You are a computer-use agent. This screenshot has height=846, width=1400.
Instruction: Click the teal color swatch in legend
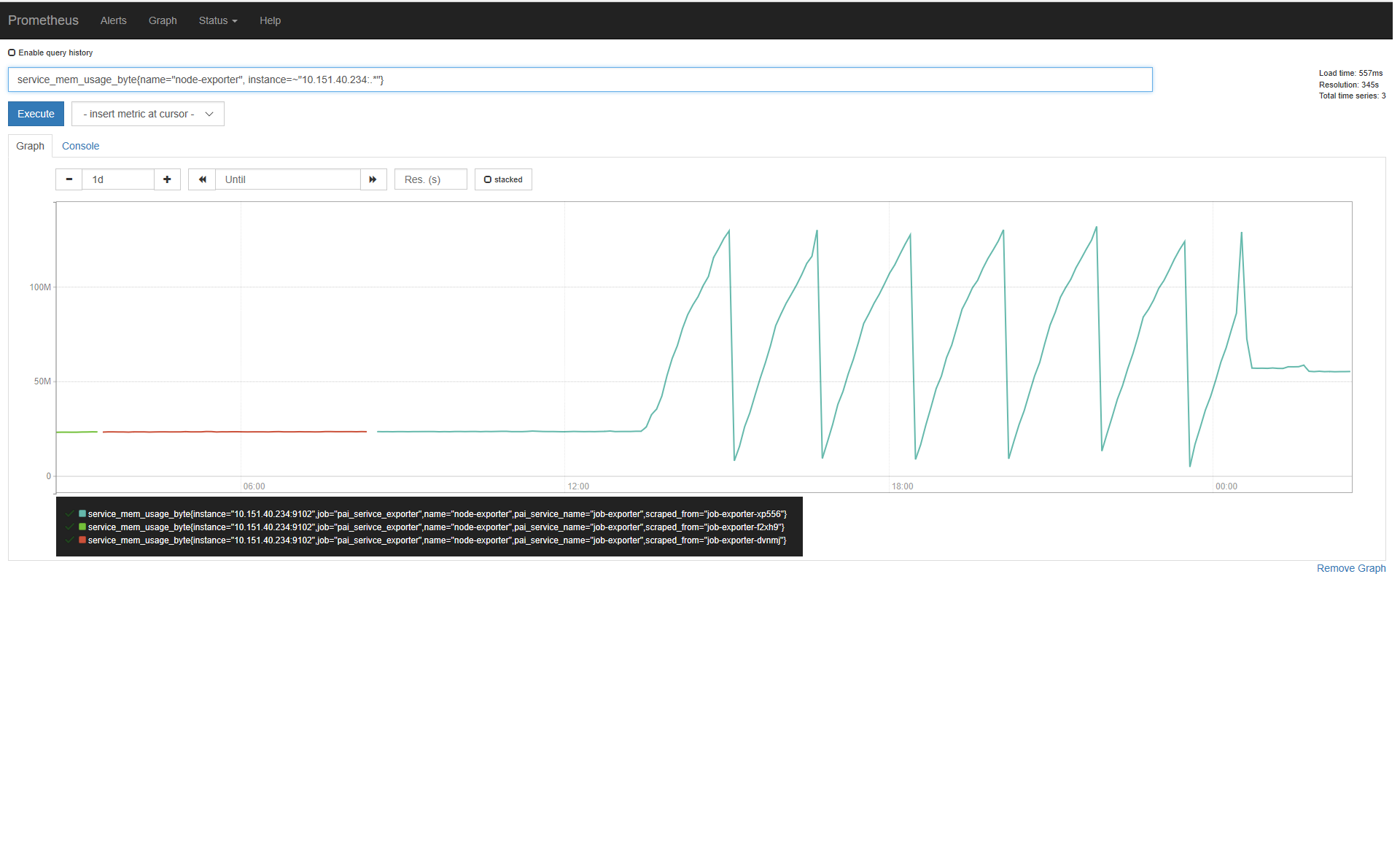[x=82, y=514]
